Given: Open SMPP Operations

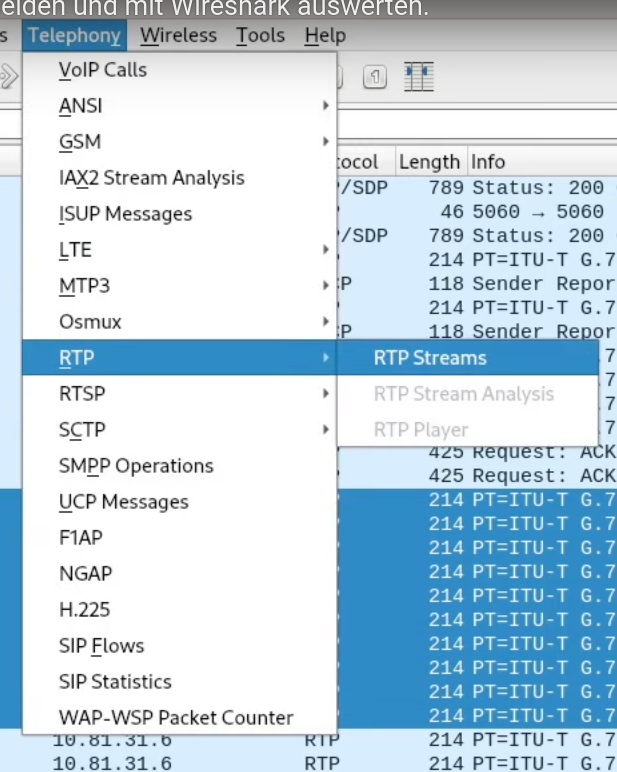Looking at the screenshot, I should [x=180, y=465].
